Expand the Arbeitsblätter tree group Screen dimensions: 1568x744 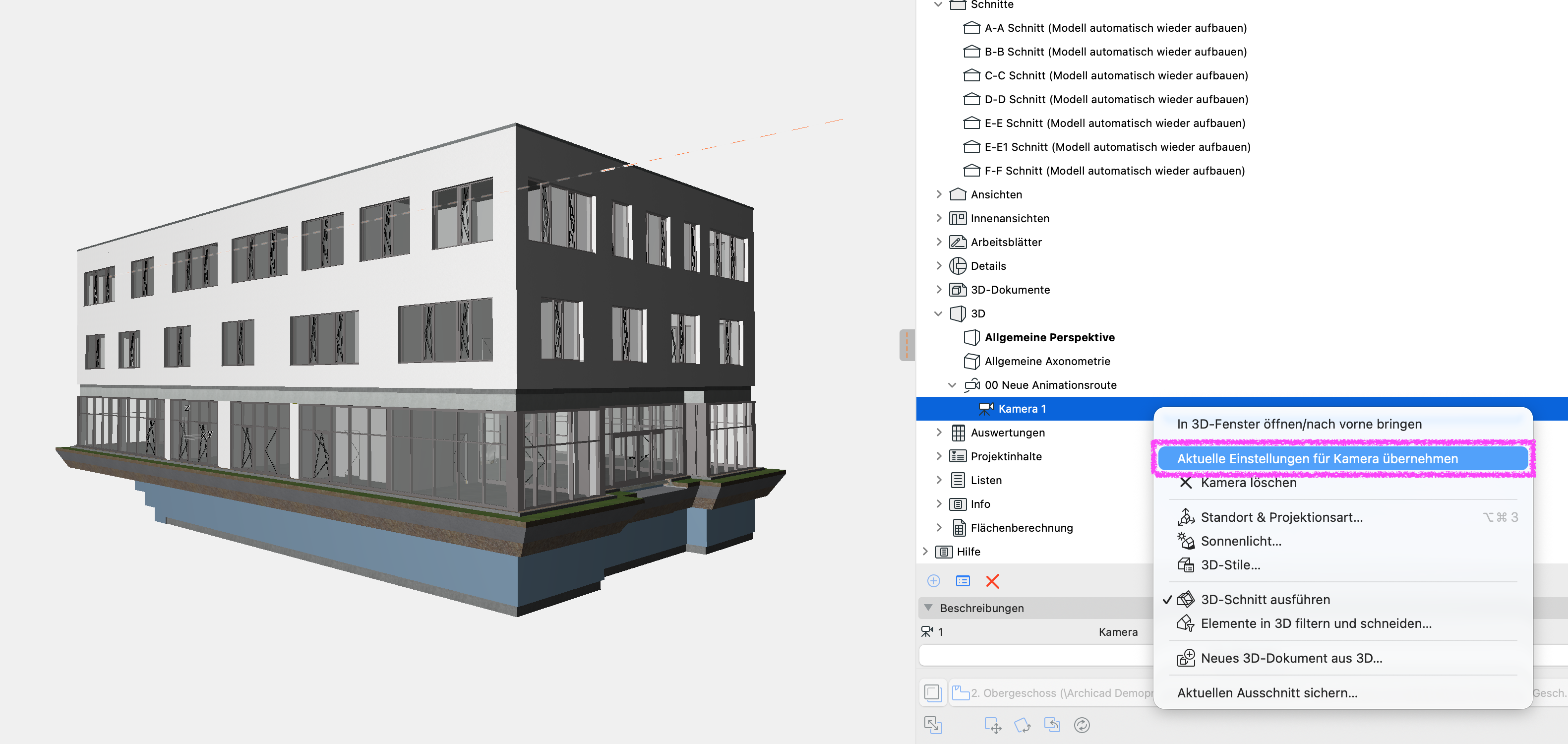click(938, 242)
